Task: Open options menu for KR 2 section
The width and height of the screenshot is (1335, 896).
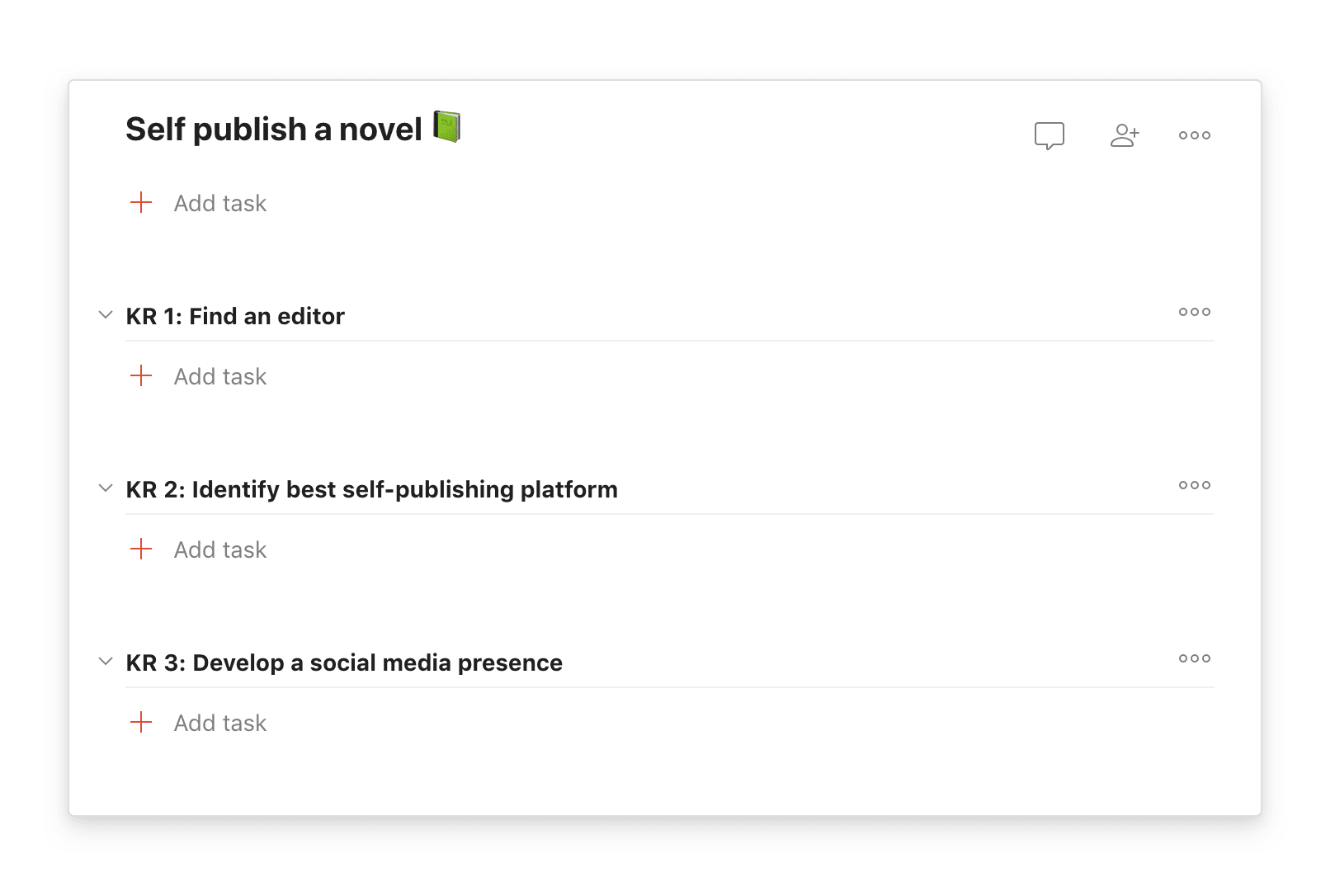Action: pyautogui.click(x=1194, y=485)
